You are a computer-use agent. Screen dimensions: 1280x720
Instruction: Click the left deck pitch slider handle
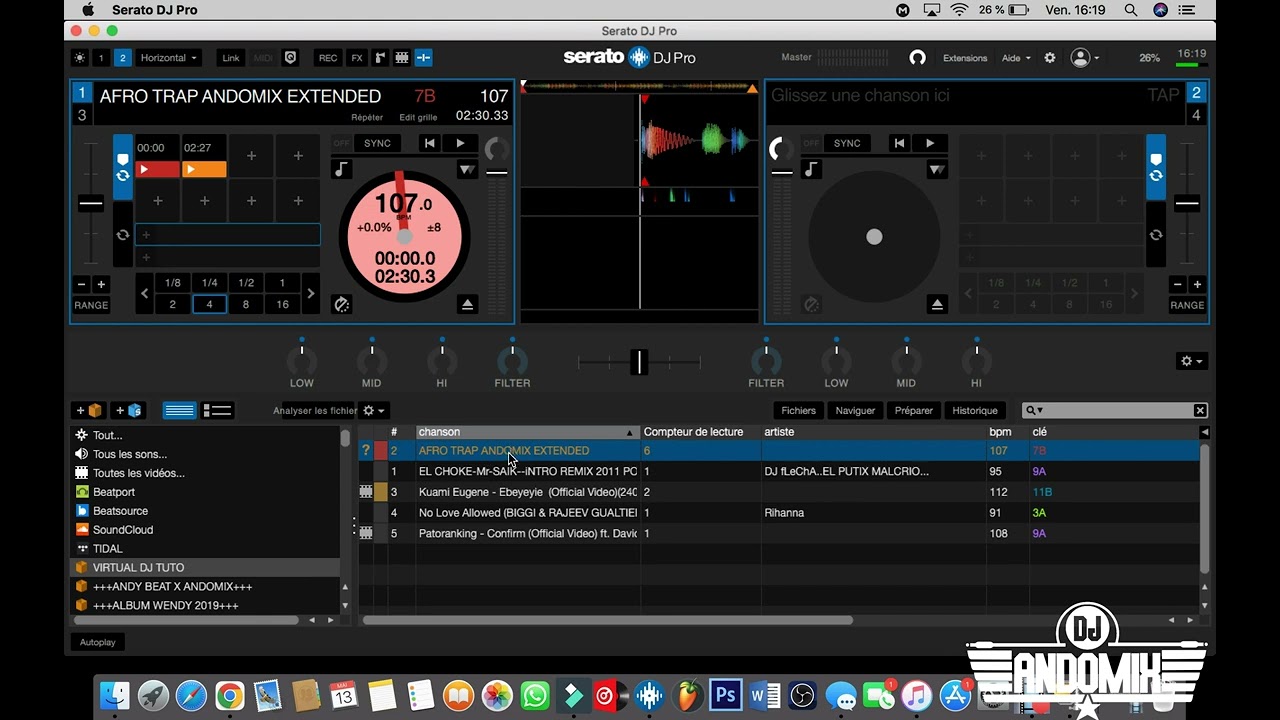[91, 204]
